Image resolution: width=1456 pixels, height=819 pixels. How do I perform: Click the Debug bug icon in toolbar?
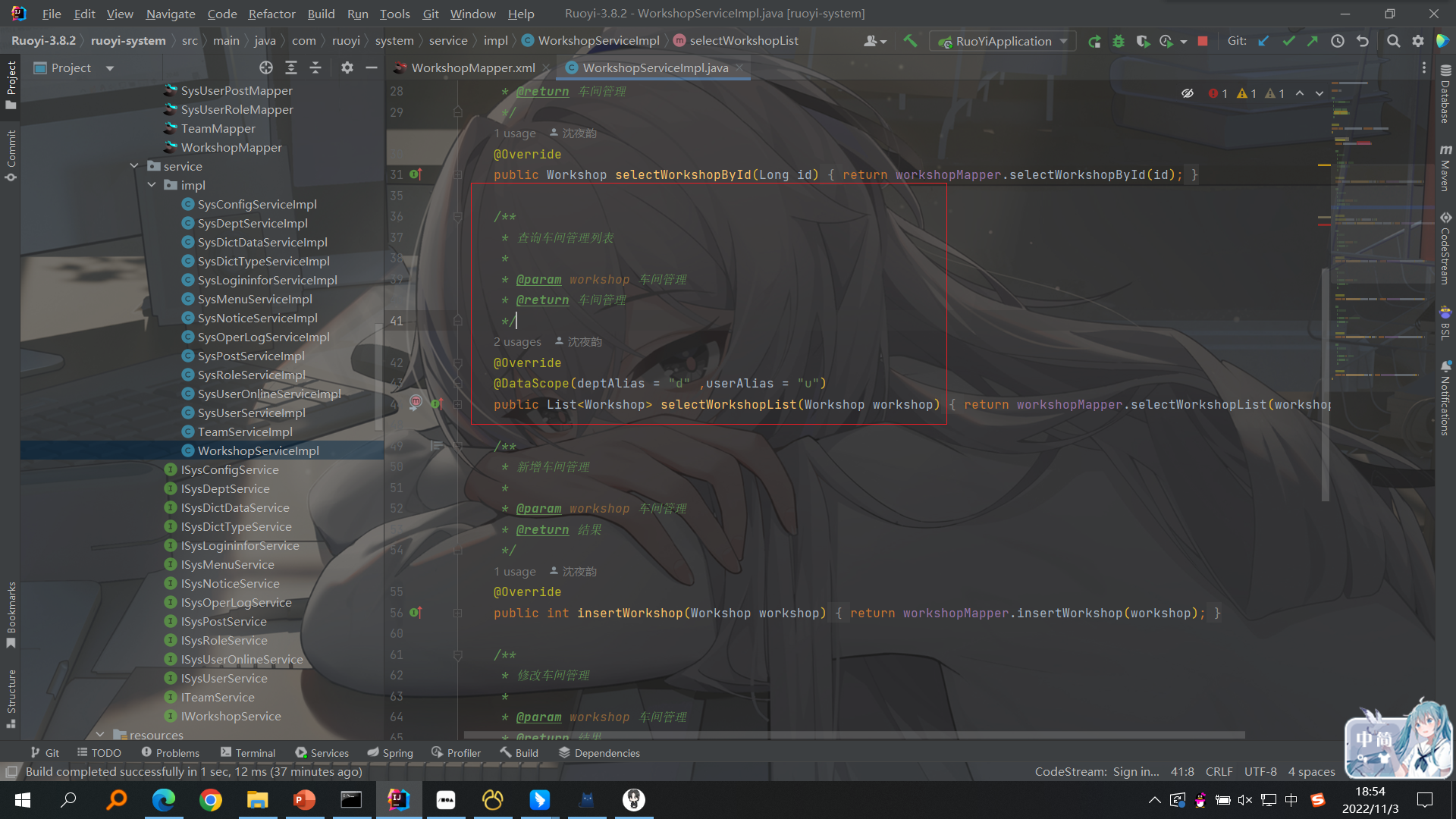pyautogui.click(x=1119, y=41)
